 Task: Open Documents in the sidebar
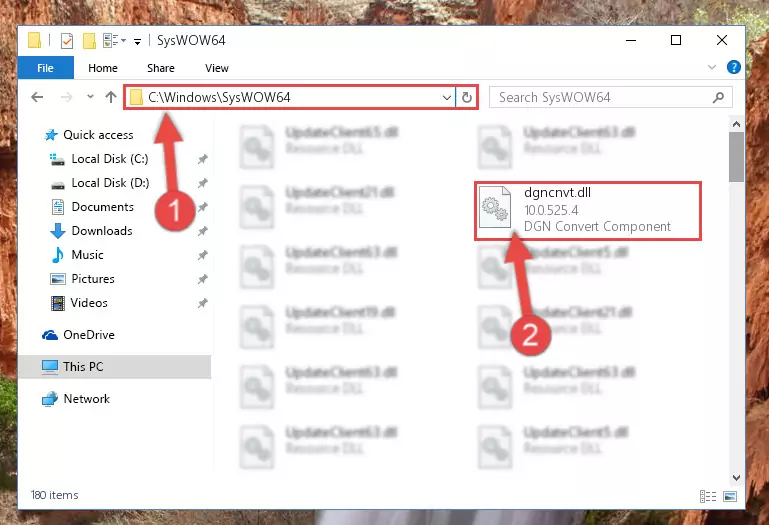click(x=102, y=207)
